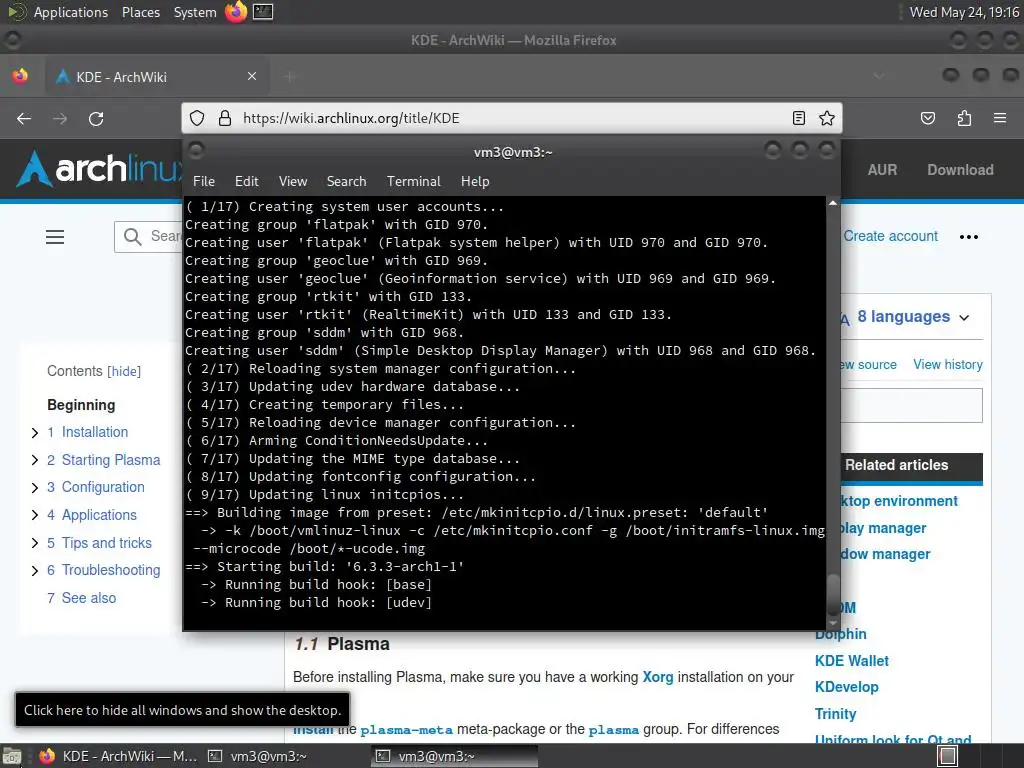Screen dimensions: 1024x768
Task: Click clock Wed May 24 in panel
Action: pyautogui.click(x=964, y=12)
